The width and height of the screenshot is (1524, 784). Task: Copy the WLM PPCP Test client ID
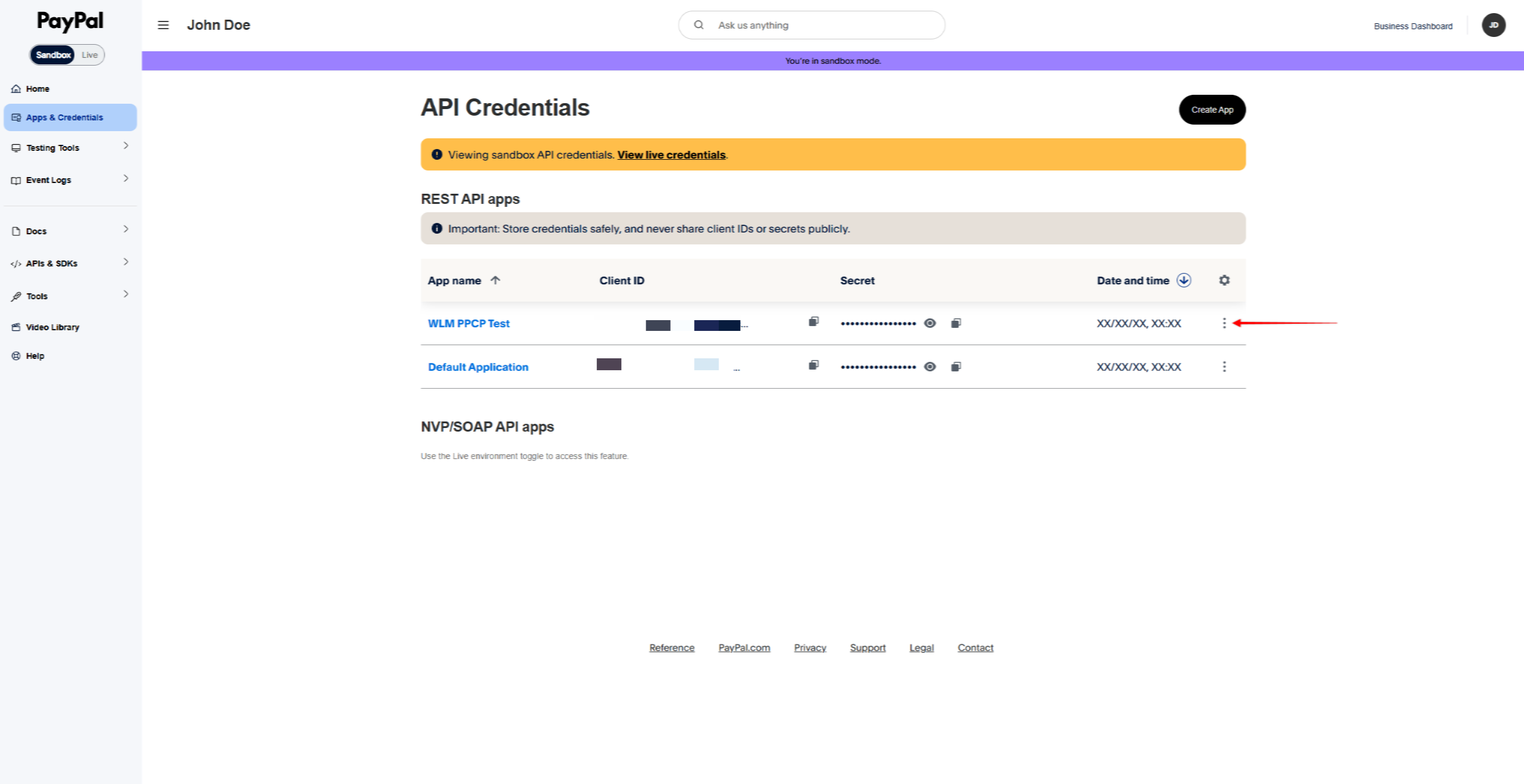point(813,322)
